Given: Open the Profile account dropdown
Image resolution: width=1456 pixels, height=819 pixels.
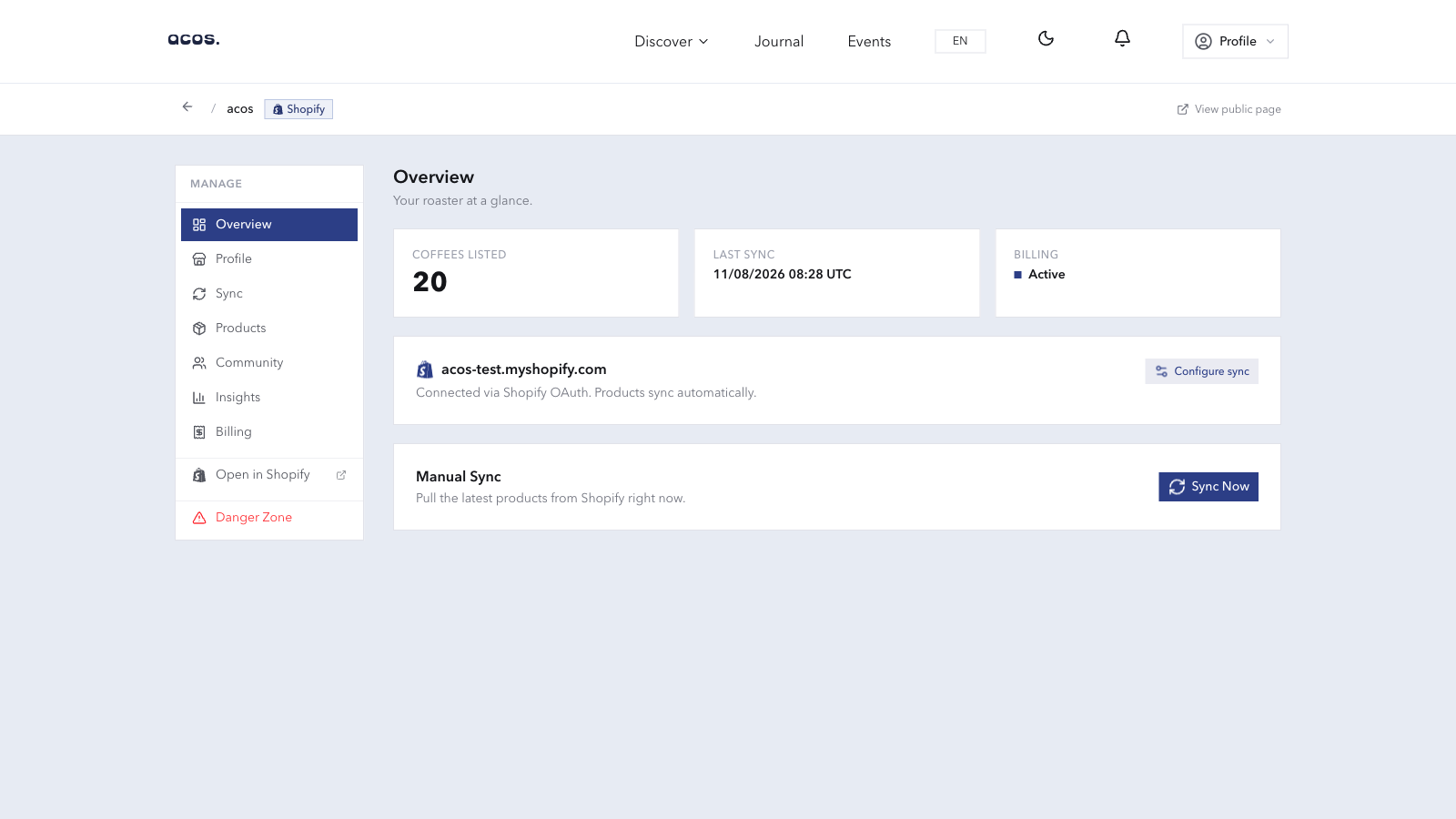Looking at the screenshot, I should pos(1235,41).
